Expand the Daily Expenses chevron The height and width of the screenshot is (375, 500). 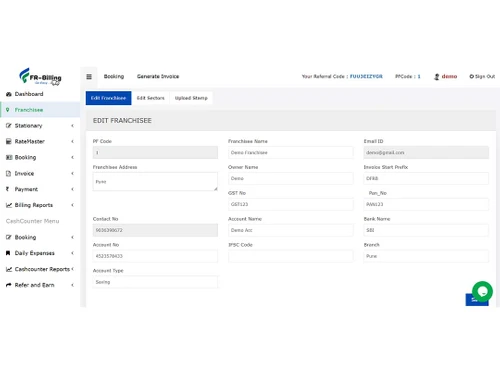(72, 253)
